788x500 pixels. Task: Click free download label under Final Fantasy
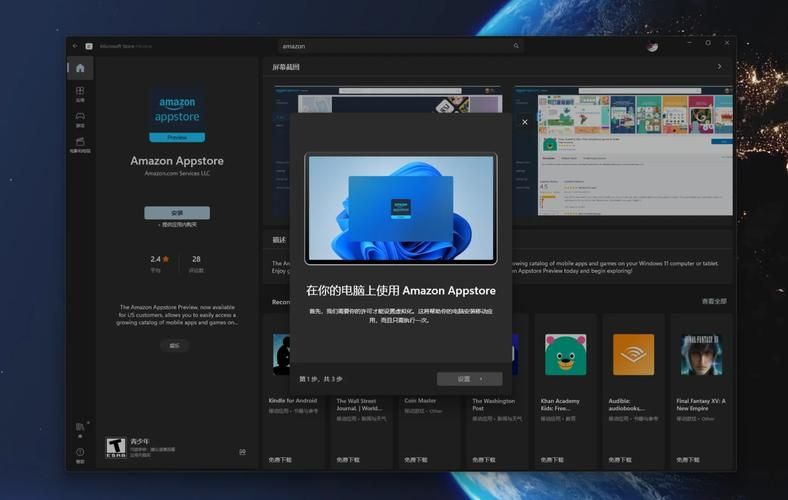[687, 460]
